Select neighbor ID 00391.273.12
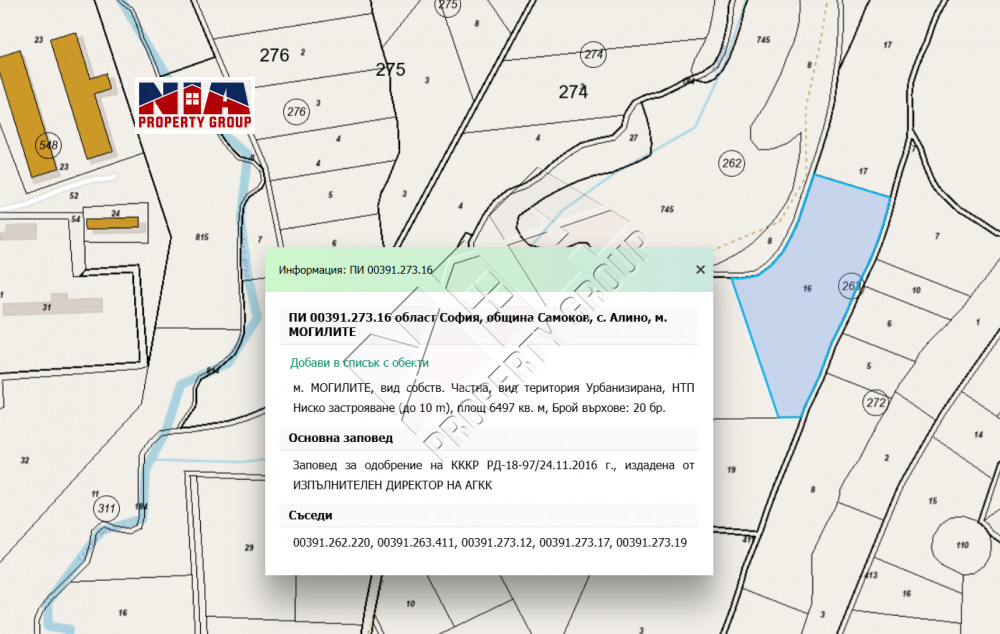The height and width of the screenshot is (634, 1000). pyautogui.click(x=497, y=543)
